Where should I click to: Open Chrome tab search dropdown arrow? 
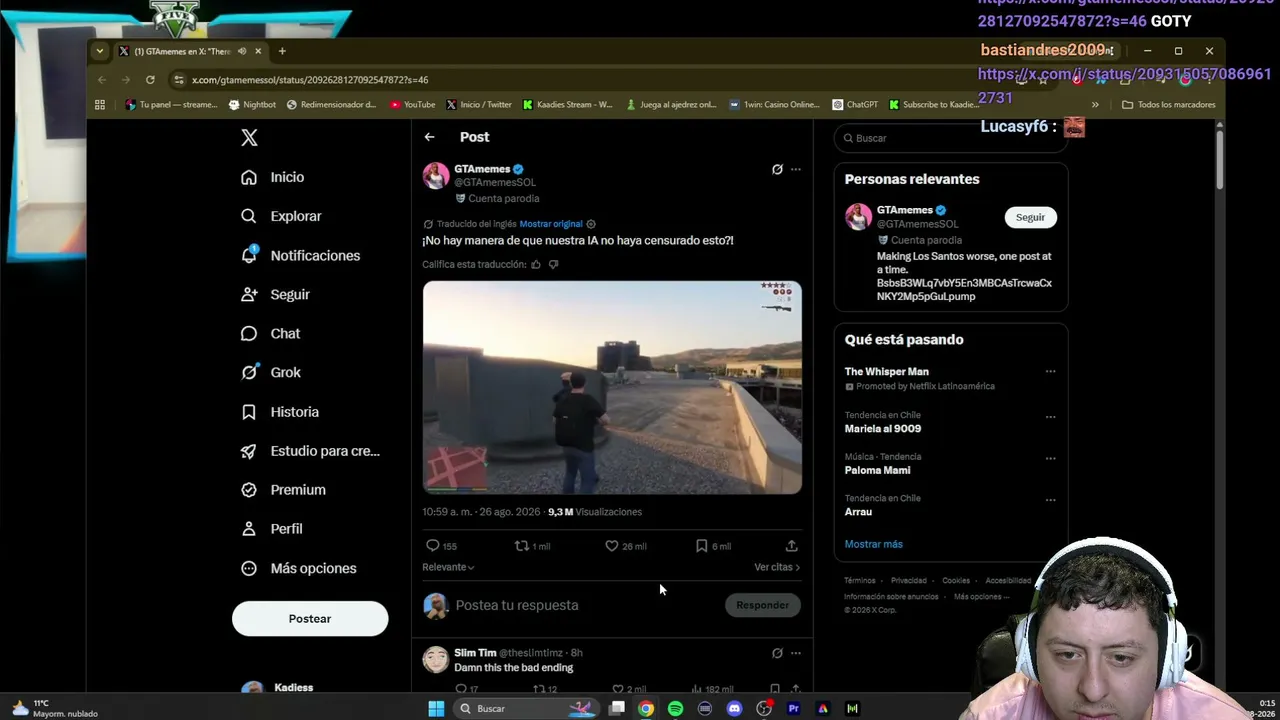(x=99, y=51)
